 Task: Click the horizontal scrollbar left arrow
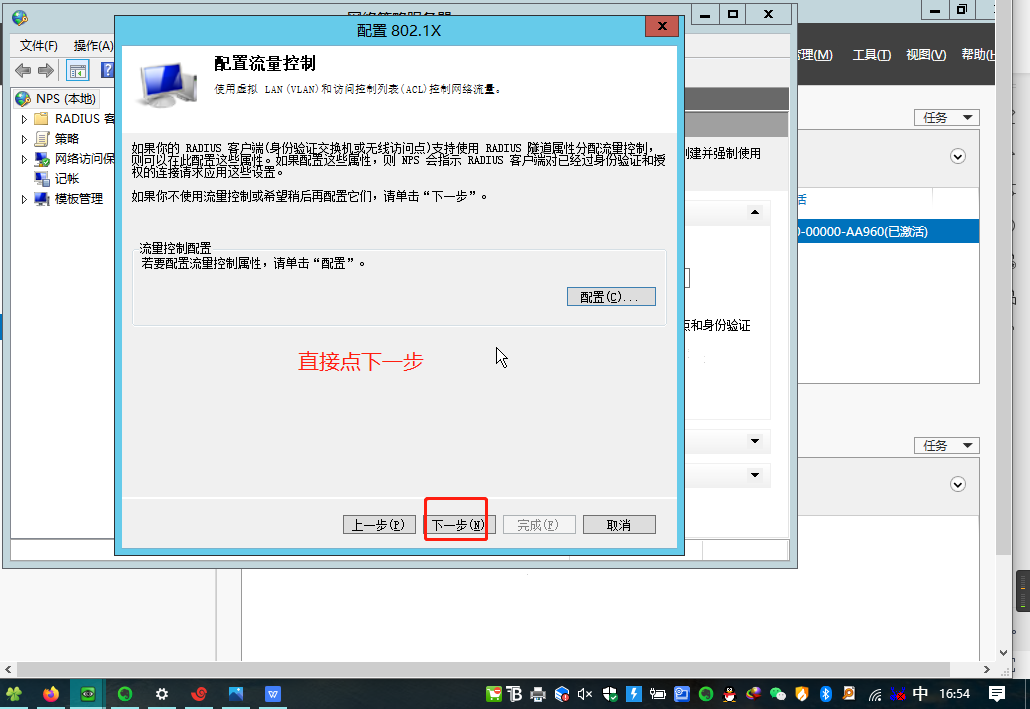click(8, 669)
